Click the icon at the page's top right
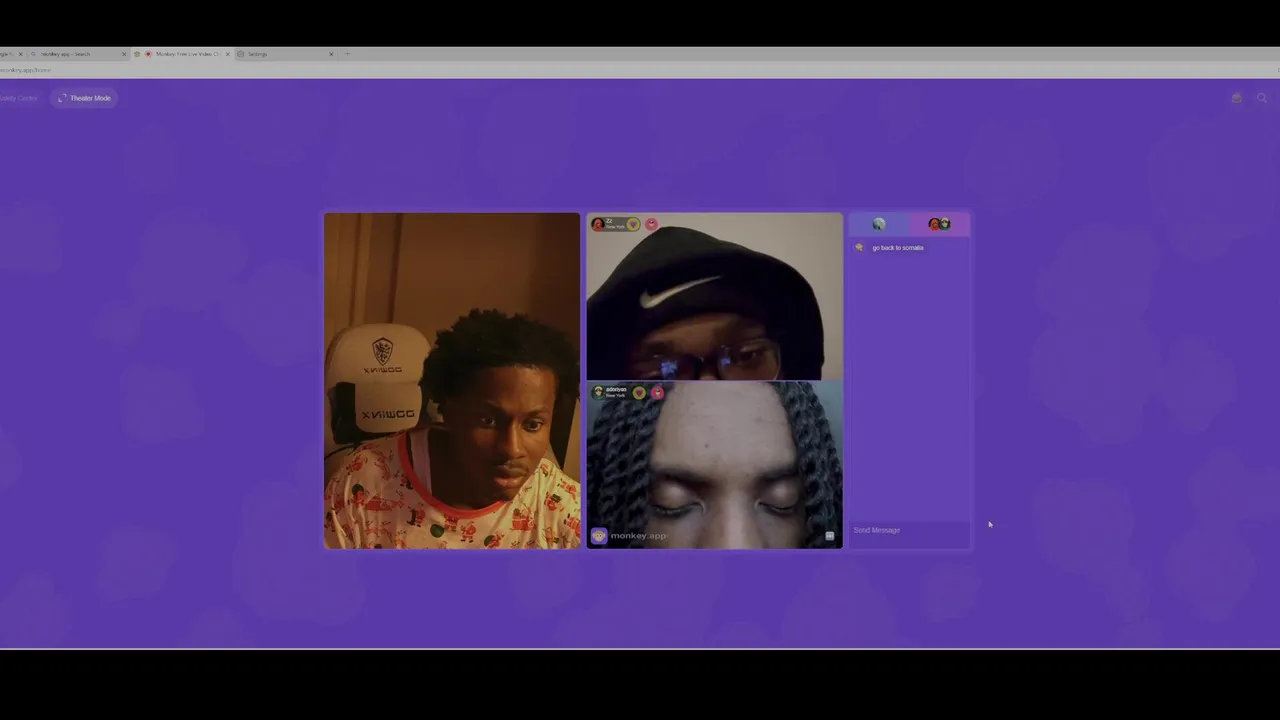The height and width of the screenshot is (720, 1280). pyautogui.click(x=1237, y=98)
